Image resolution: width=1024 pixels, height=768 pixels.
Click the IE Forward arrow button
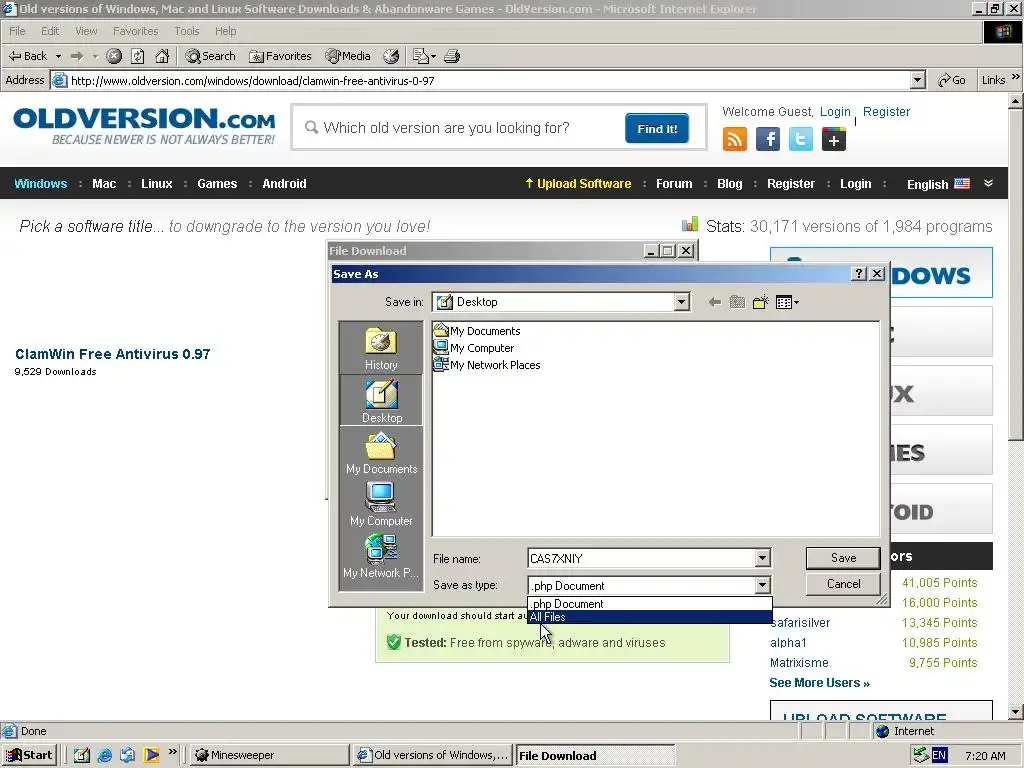coord(77,56)
